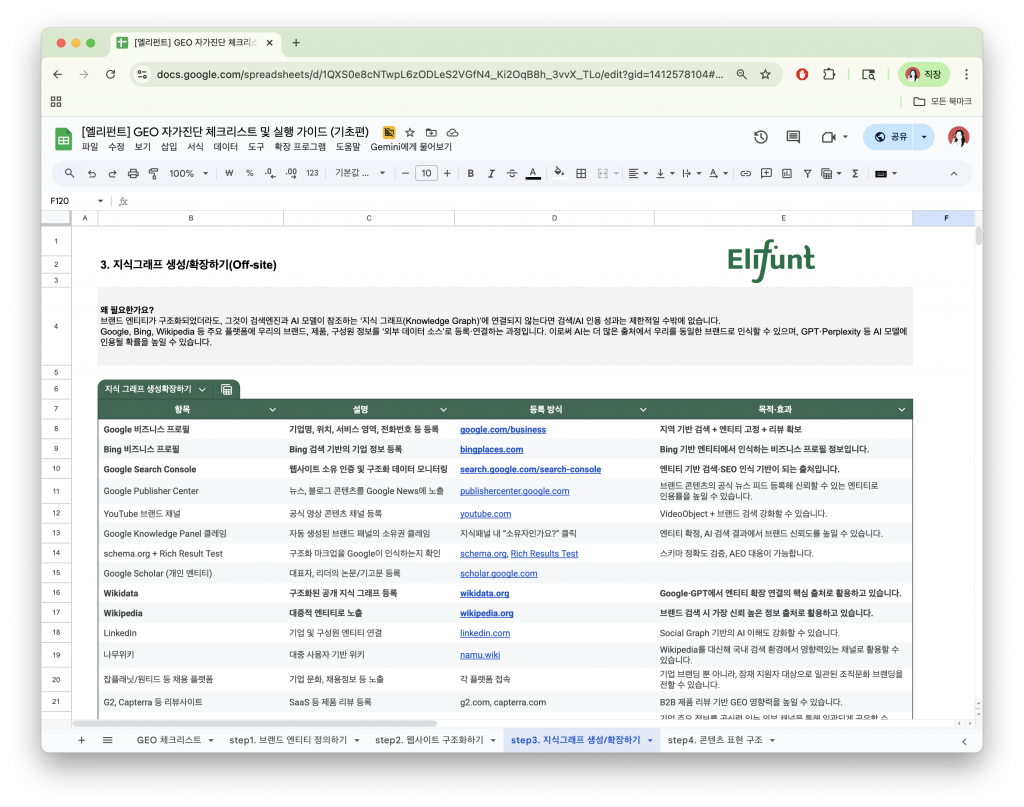
Task: Increase decimal places
Action: pos(291,174)
